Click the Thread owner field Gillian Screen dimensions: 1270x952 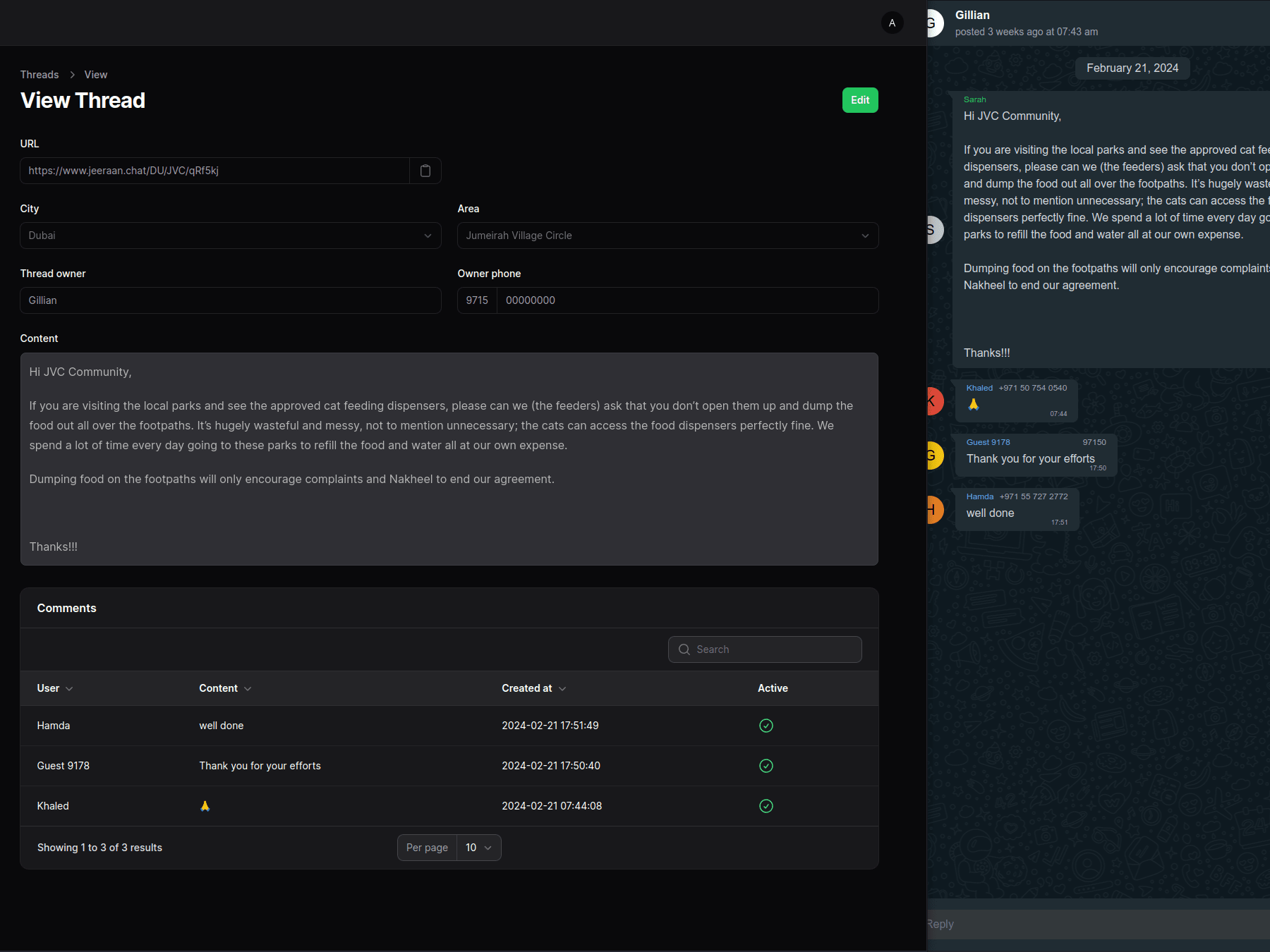pyautogui.click(x=231, y=300)
